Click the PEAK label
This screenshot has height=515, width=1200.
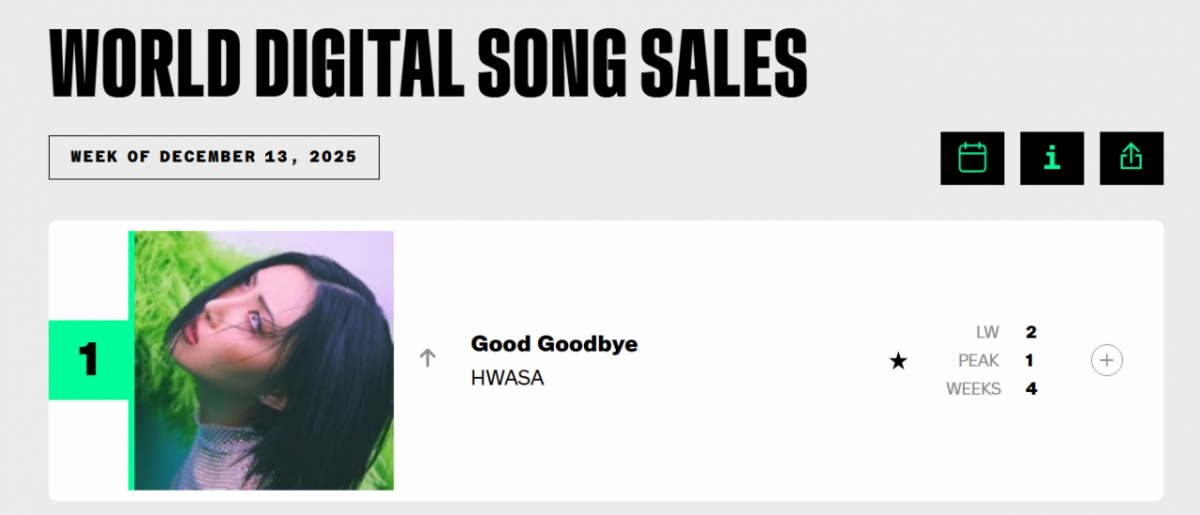(979, 360)
